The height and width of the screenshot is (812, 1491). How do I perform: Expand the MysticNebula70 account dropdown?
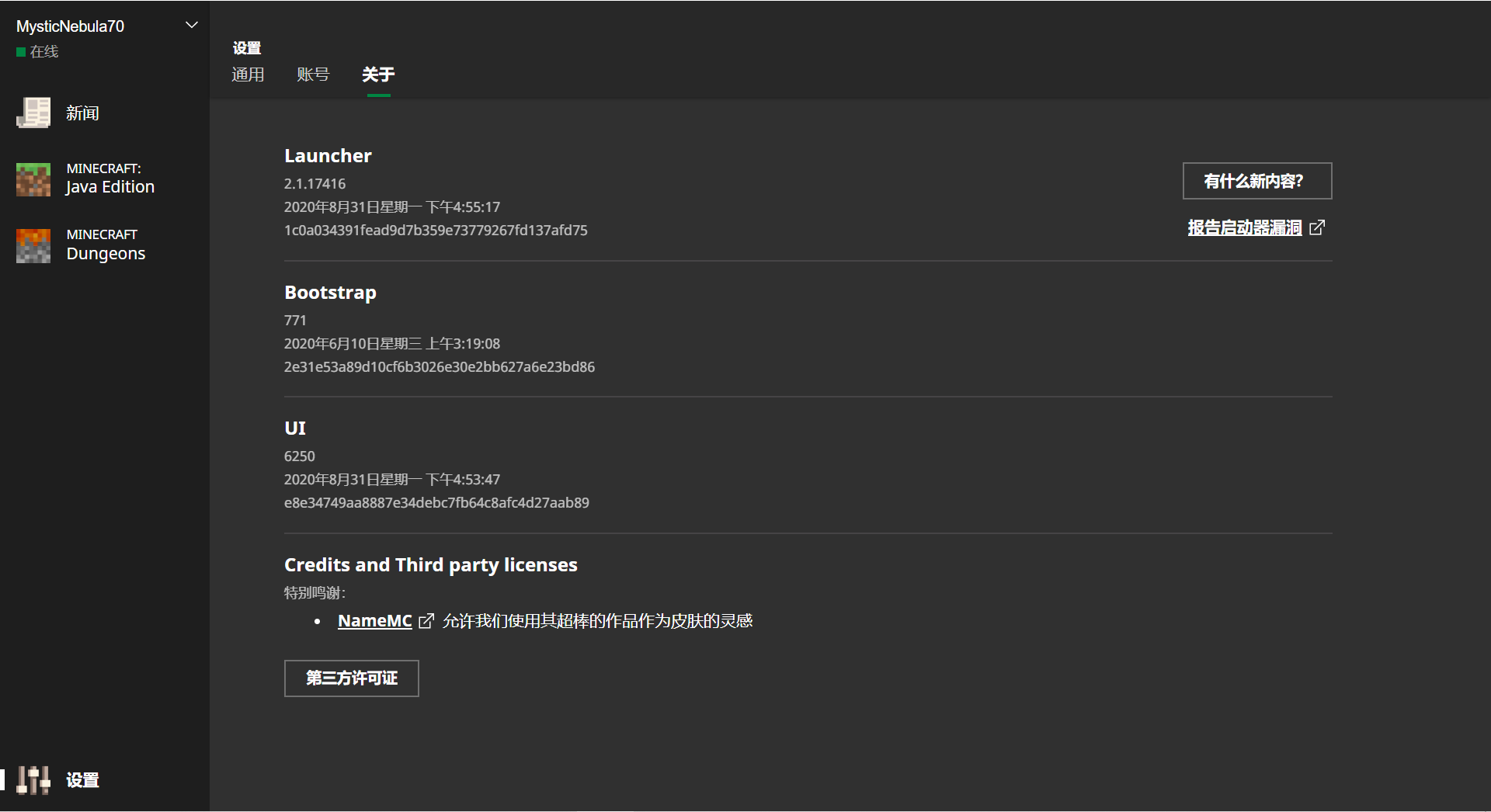tap(192, 26)
